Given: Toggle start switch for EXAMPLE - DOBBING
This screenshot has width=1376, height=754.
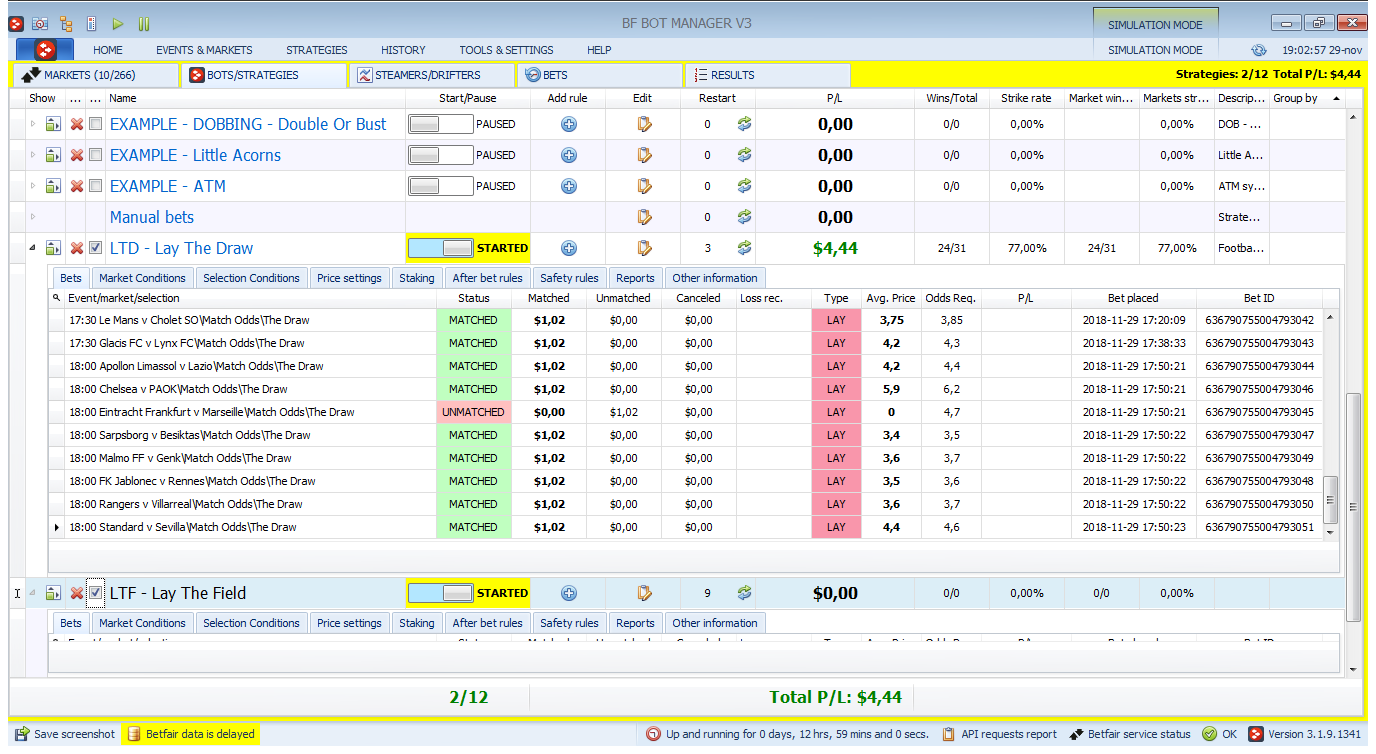Looking at the screenshot, I should [x=440, y=124].
